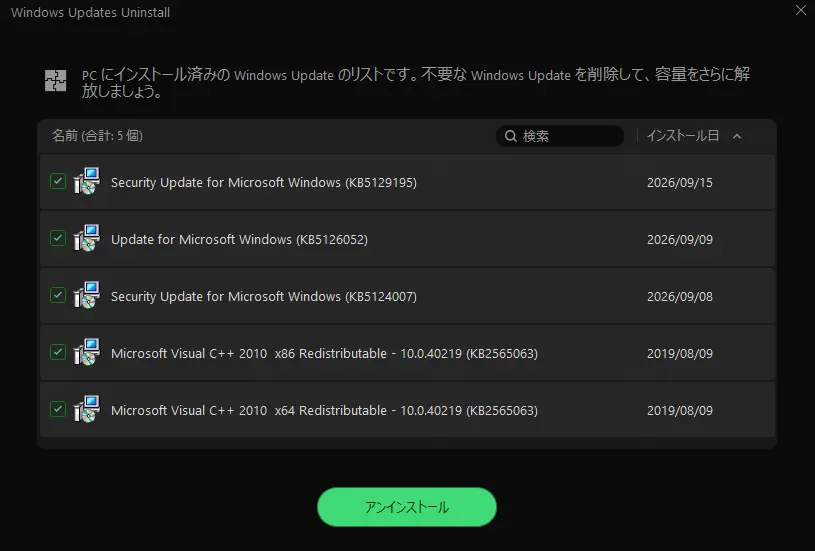Viewport: 815px width, 551px height.
Task: Uncheck the KB5124007 security update checkbox
Action: [58, 295]
